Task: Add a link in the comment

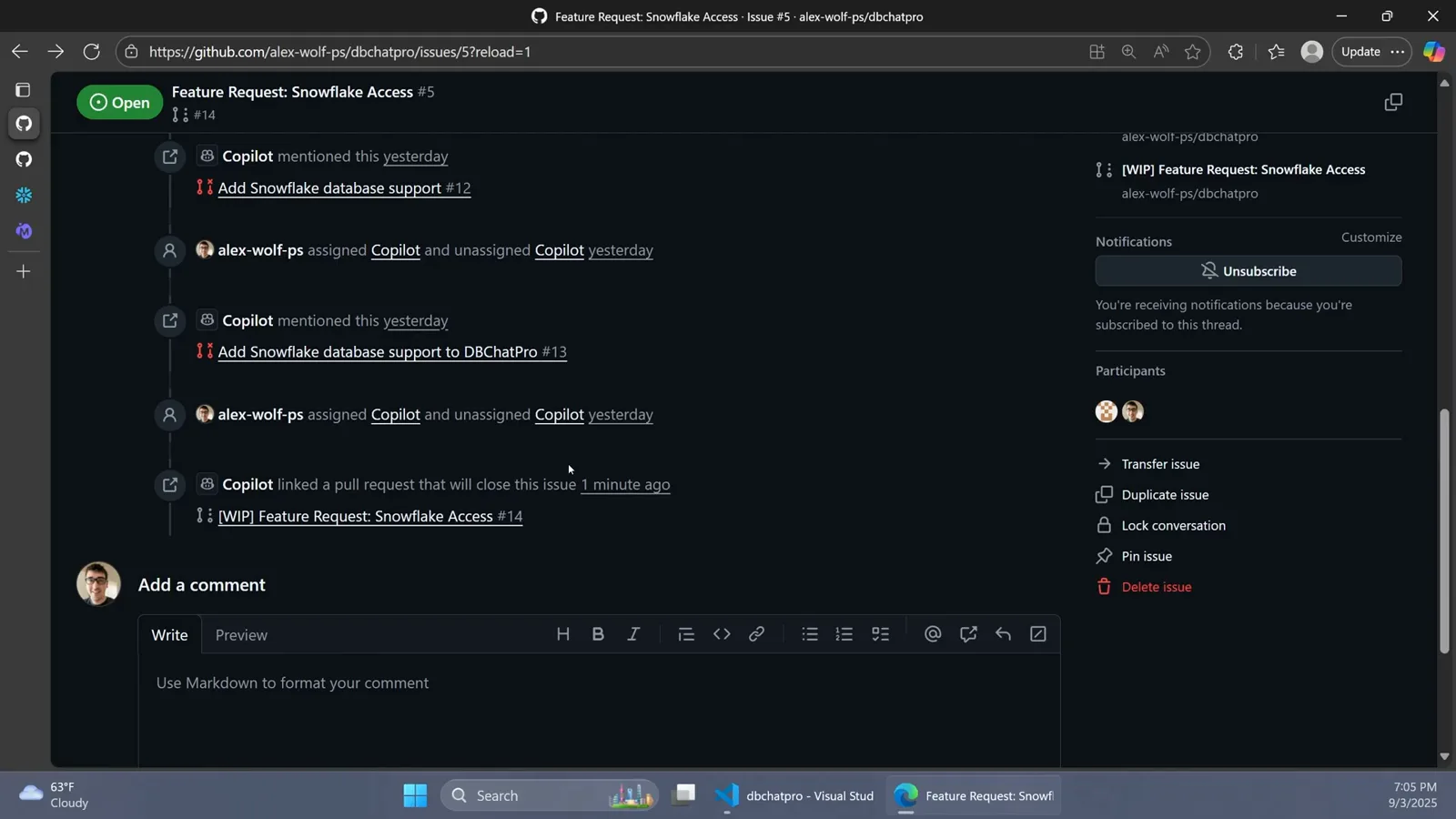Action: tap(756, 634)
